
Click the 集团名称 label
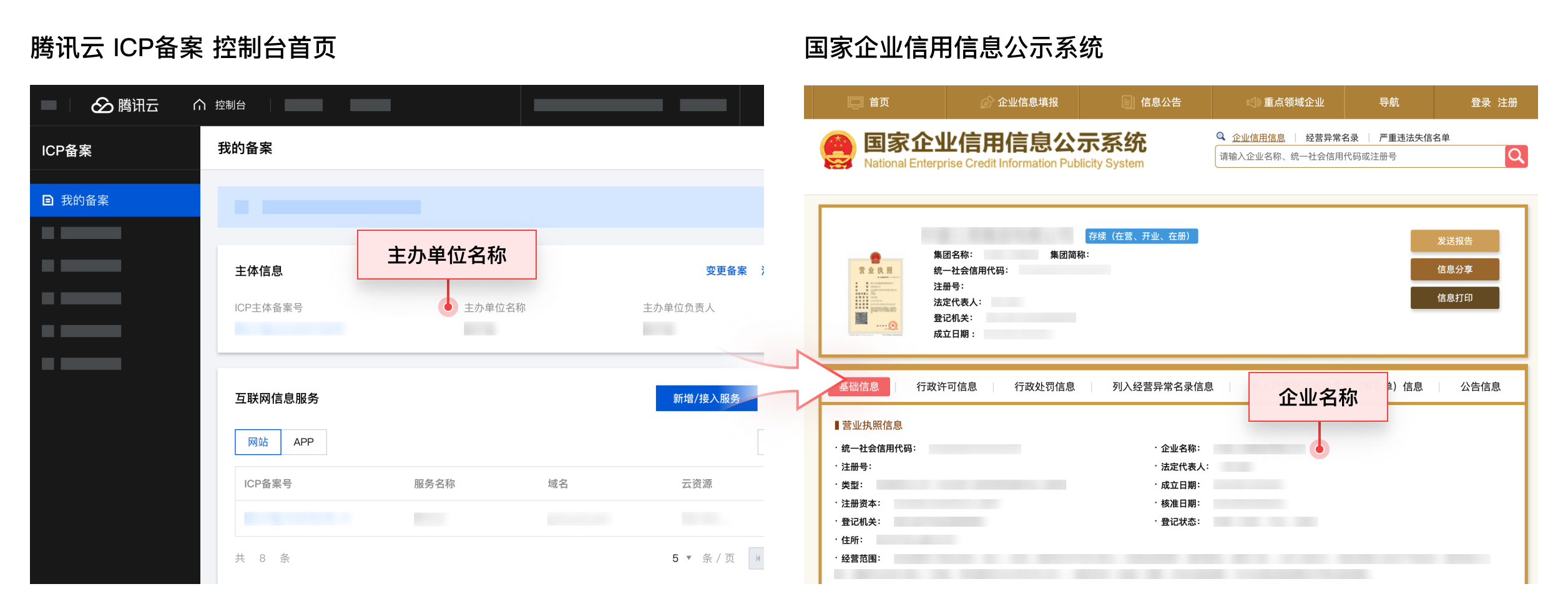pyautogui.click(x=953, y=255)
